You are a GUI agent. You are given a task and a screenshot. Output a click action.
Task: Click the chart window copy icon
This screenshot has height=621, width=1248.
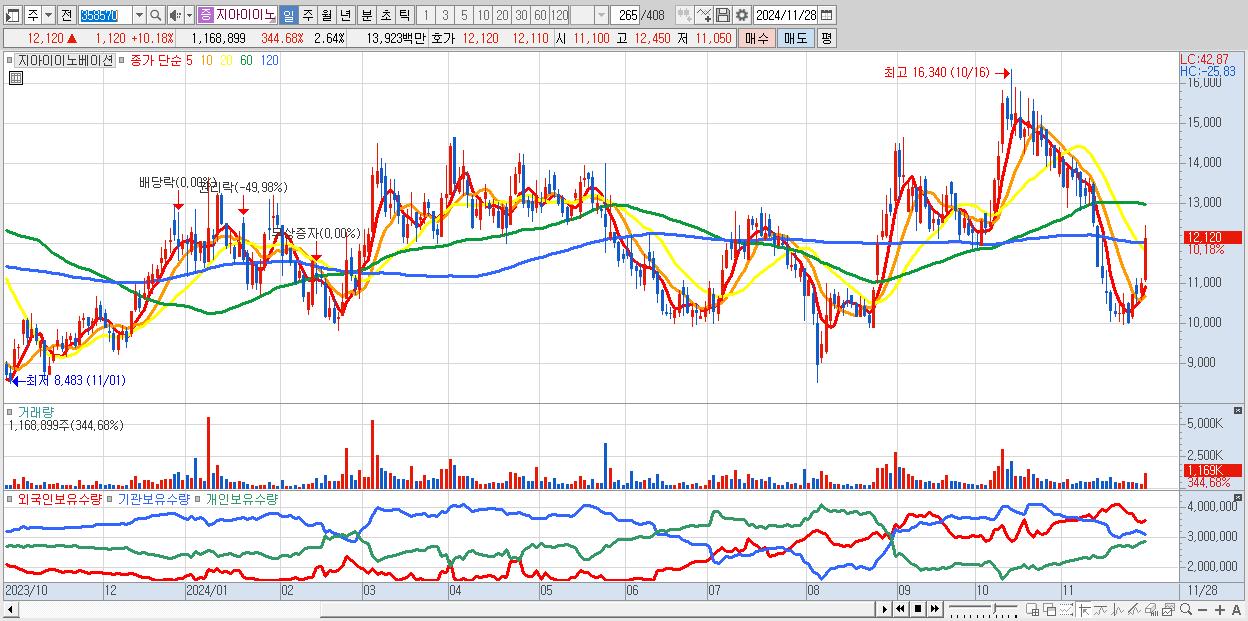(x=1168, y=609)
